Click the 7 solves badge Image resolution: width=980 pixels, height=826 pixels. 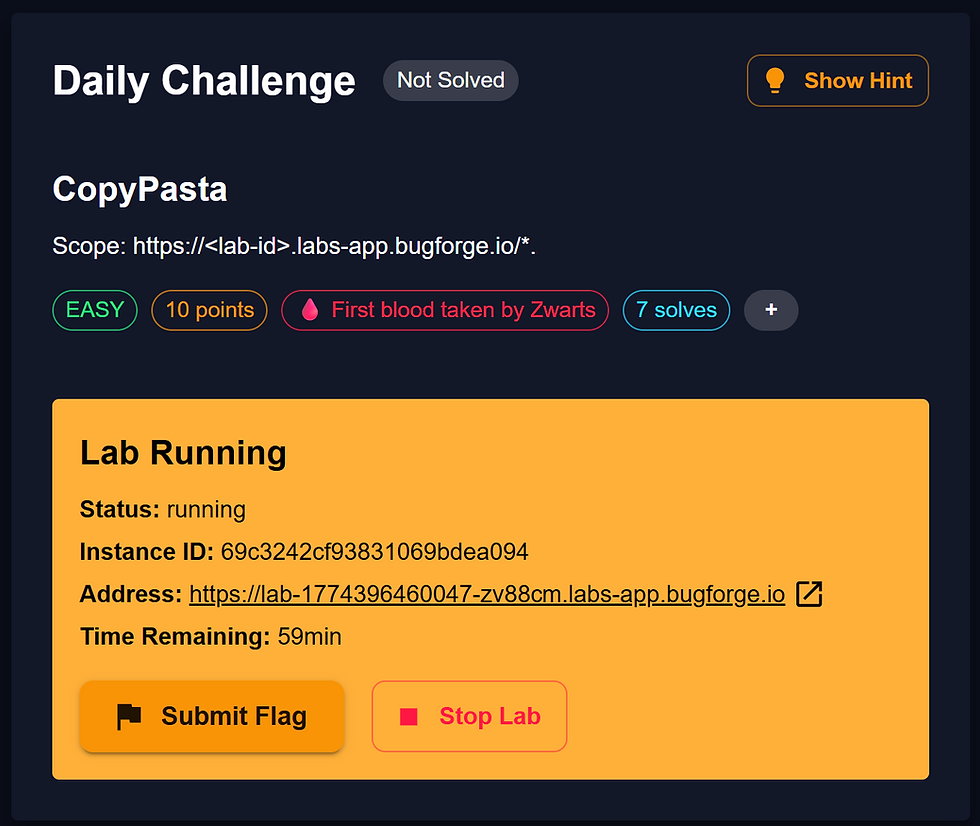point(676,310)
